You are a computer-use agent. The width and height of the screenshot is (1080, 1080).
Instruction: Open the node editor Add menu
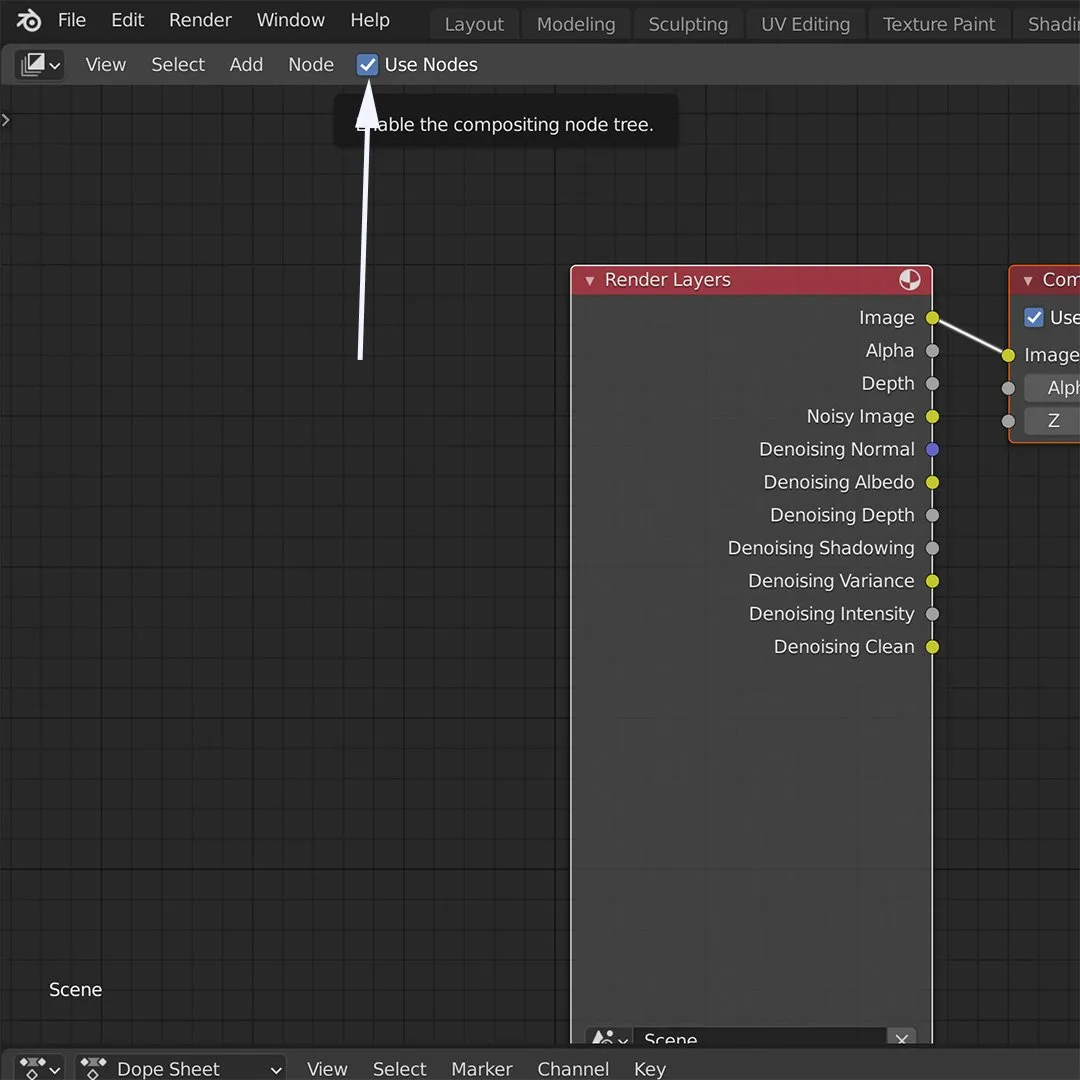click(x=246, y=65)
